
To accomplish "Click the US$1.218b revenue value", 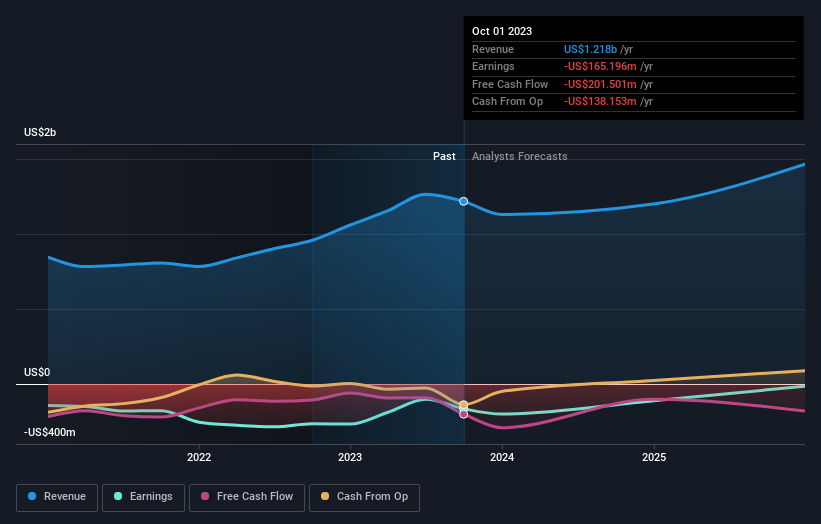I will [590, 49].
